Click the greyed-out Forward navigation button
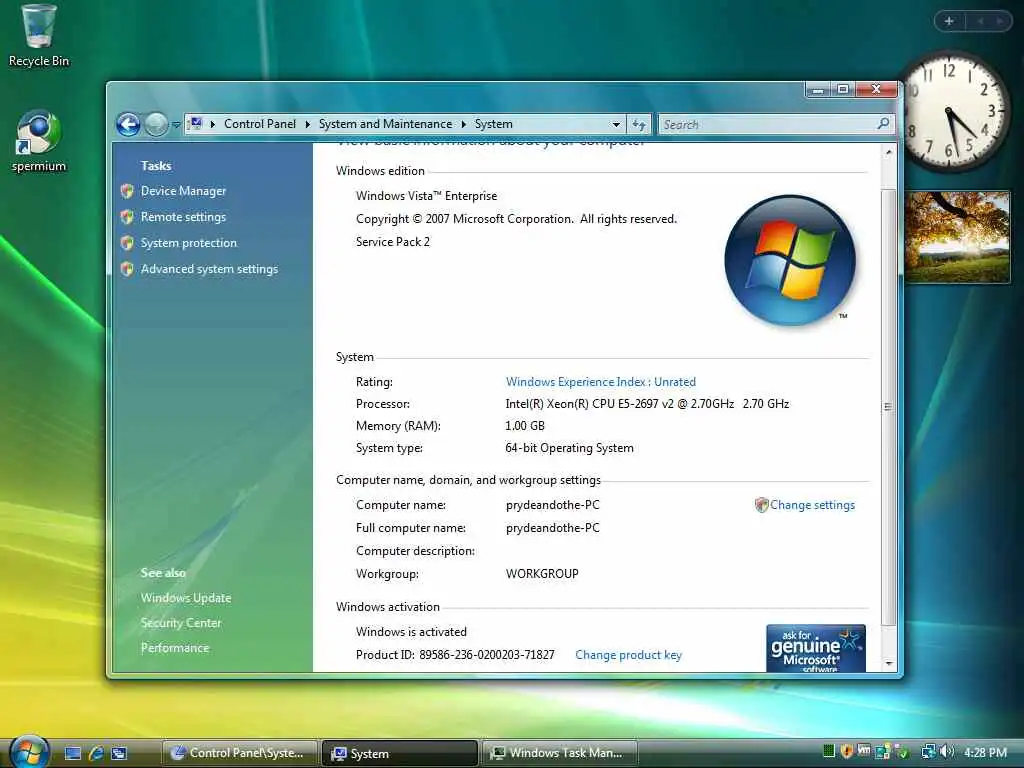The image size is (1024, 768). pyautogui.click(x=156, y=124)
